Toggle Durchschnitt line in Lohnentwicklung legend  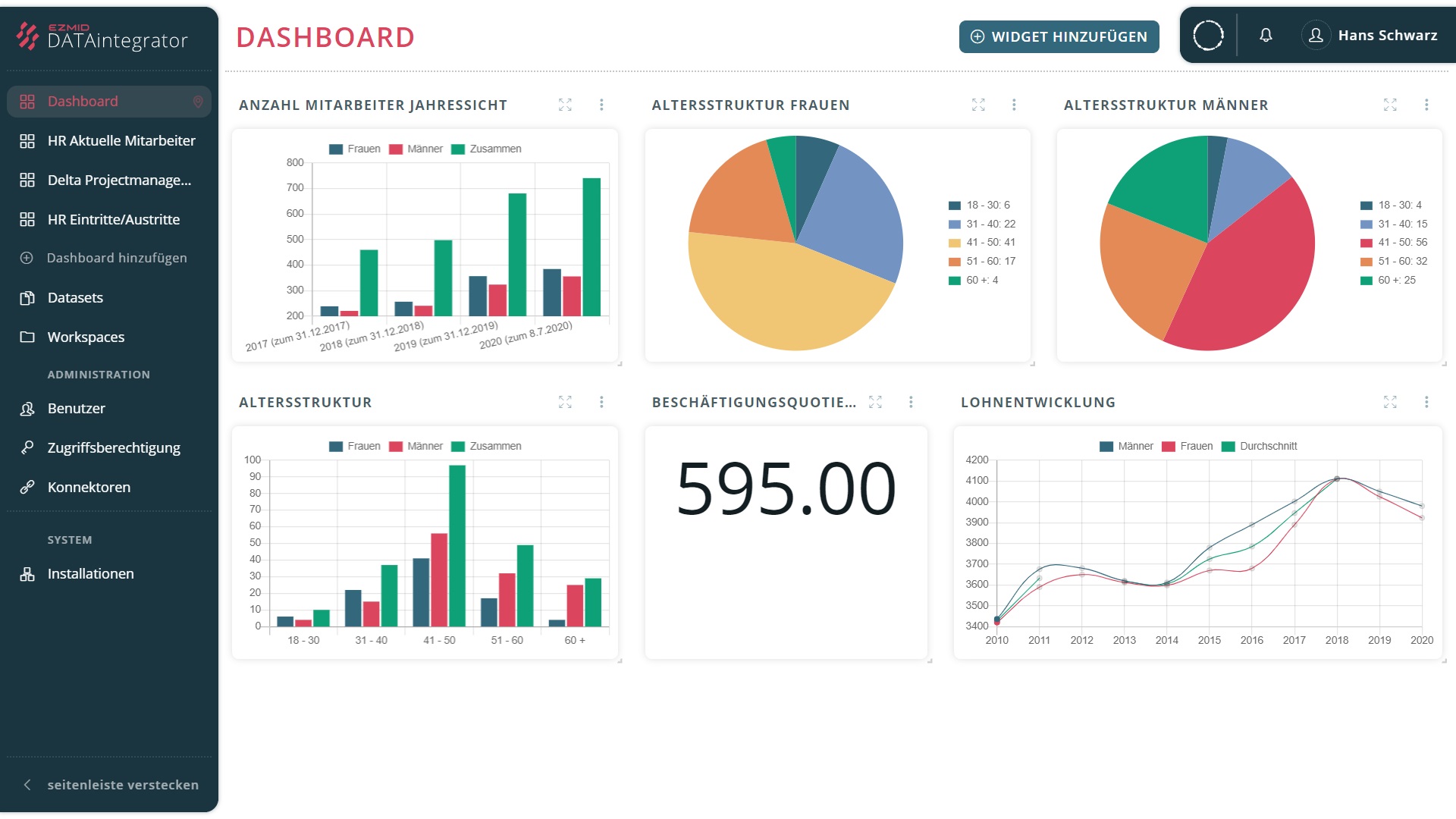coord(1259,447)
